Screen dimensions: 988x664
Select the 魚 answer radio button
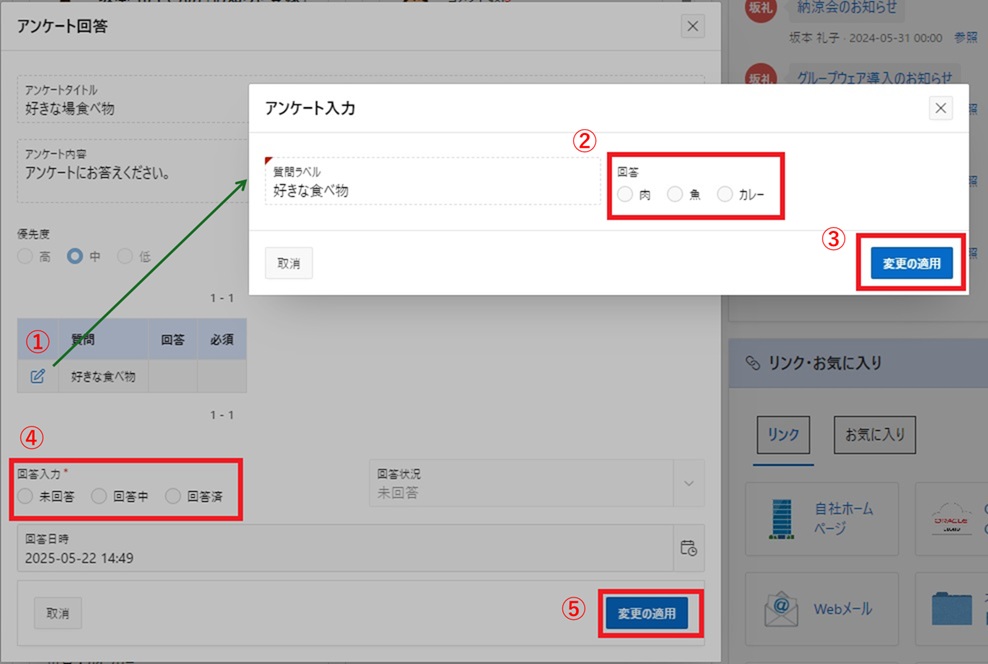pos(675,194)
